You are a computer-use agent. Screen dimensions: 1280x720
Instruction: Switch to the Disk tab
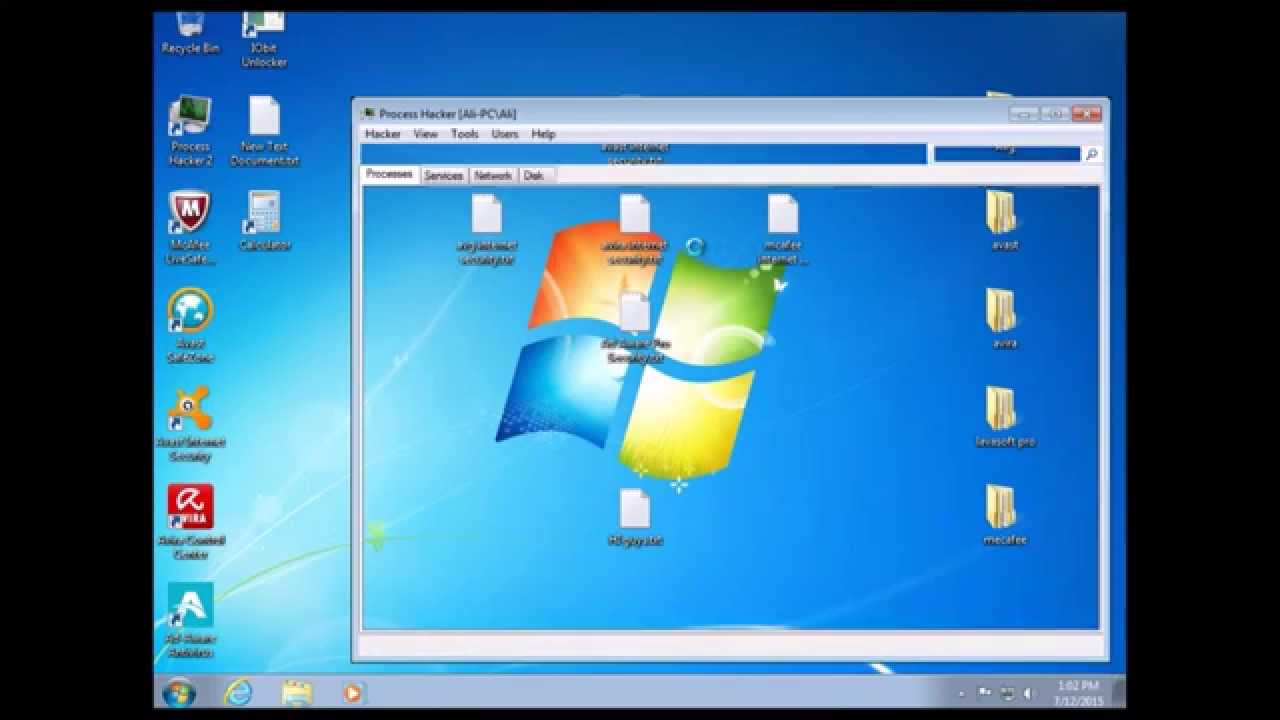[x=534, y=175]
